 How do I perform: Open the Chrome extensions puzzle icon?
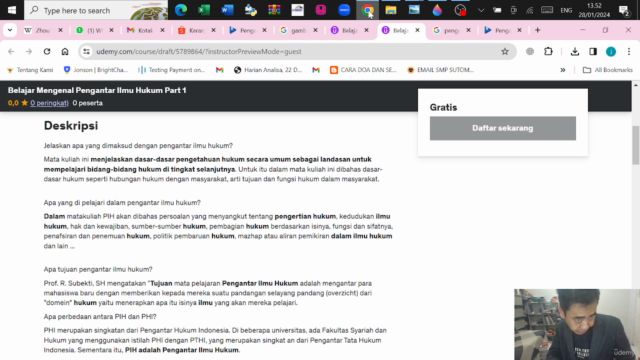coord(548,51)
